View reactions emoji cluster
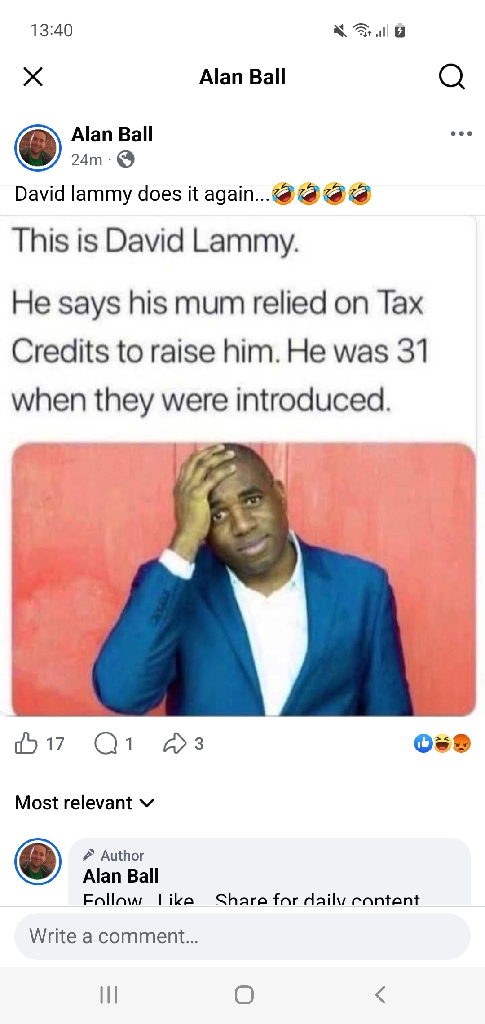The width and height of the screenshot is (485, 1024). click(443, 743)
